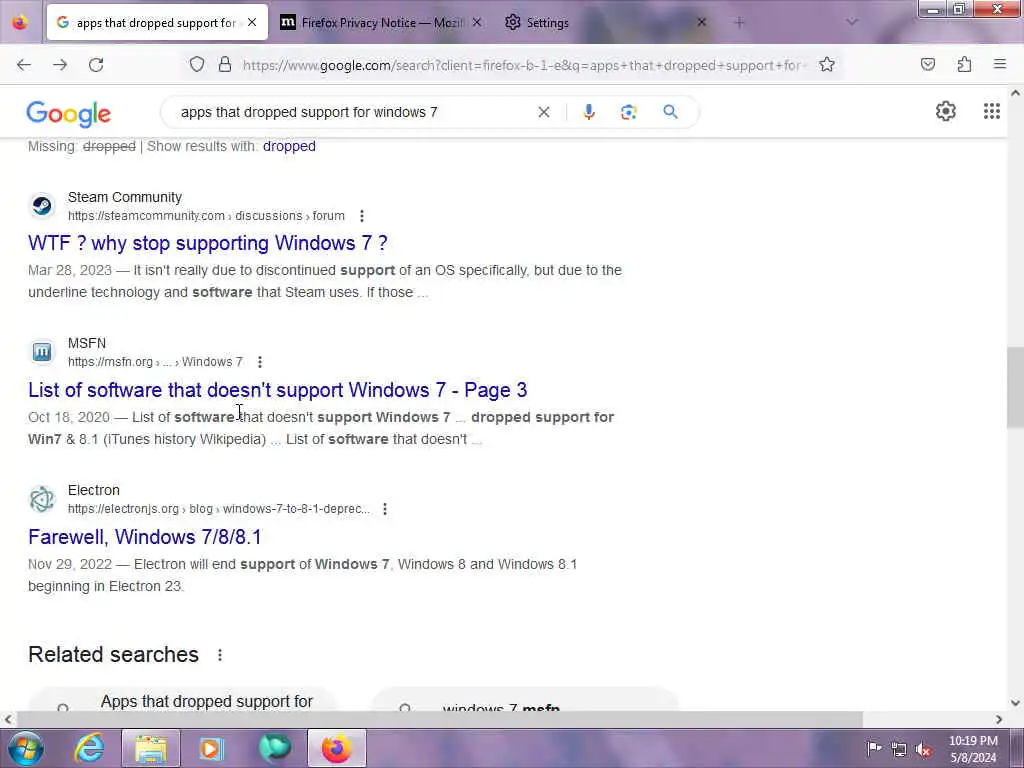Close the Google search tab
Viewport: 1024px width, 768px height.
tap(252, 23)
